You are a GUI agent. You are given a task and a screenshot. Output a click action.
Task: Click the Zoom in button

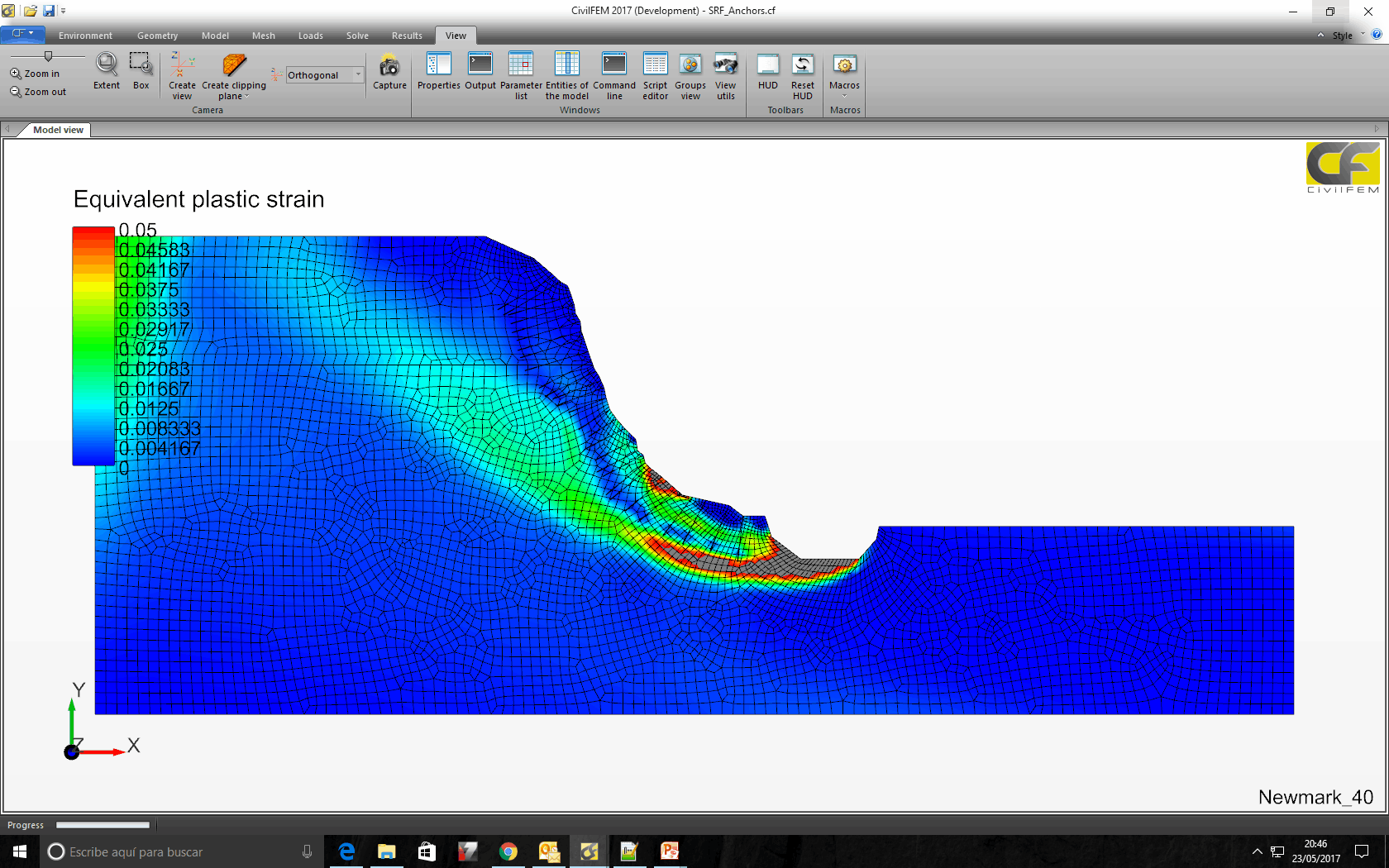35,74
